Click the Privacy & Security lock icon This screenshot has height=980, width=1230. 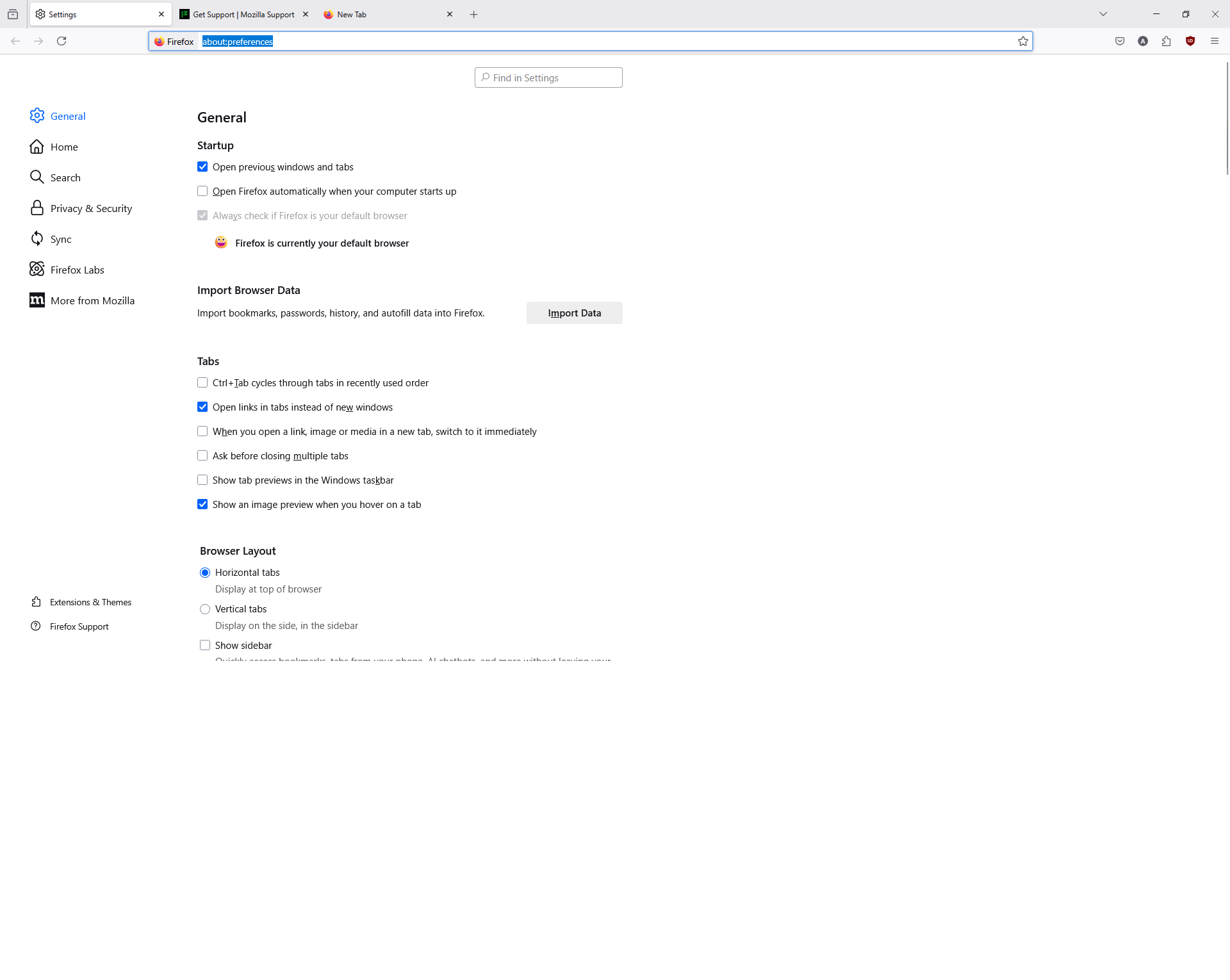pos(37,208)
